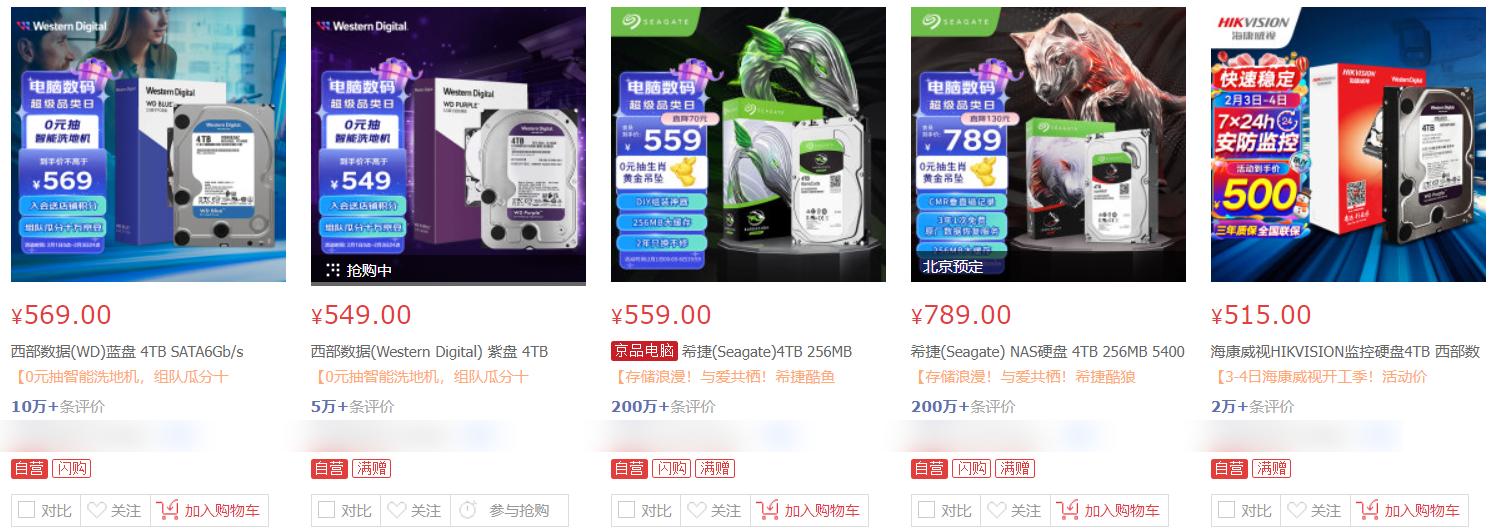Click heart icon under Hikvision ¥515 drive

point(1297,510)
